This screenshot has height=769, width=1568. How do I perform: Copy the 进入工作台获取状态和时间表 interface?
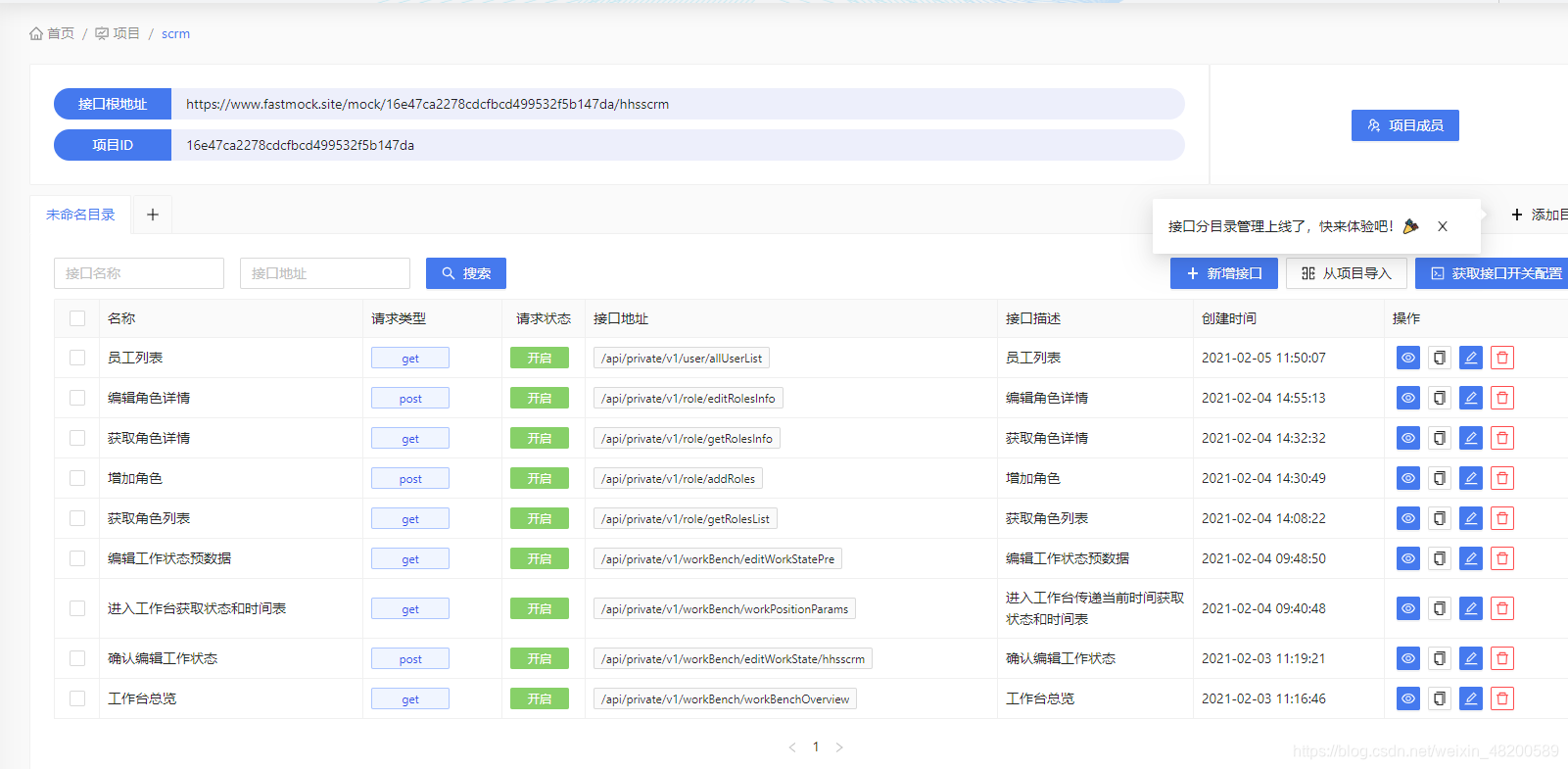click(x=1439, y=608)
